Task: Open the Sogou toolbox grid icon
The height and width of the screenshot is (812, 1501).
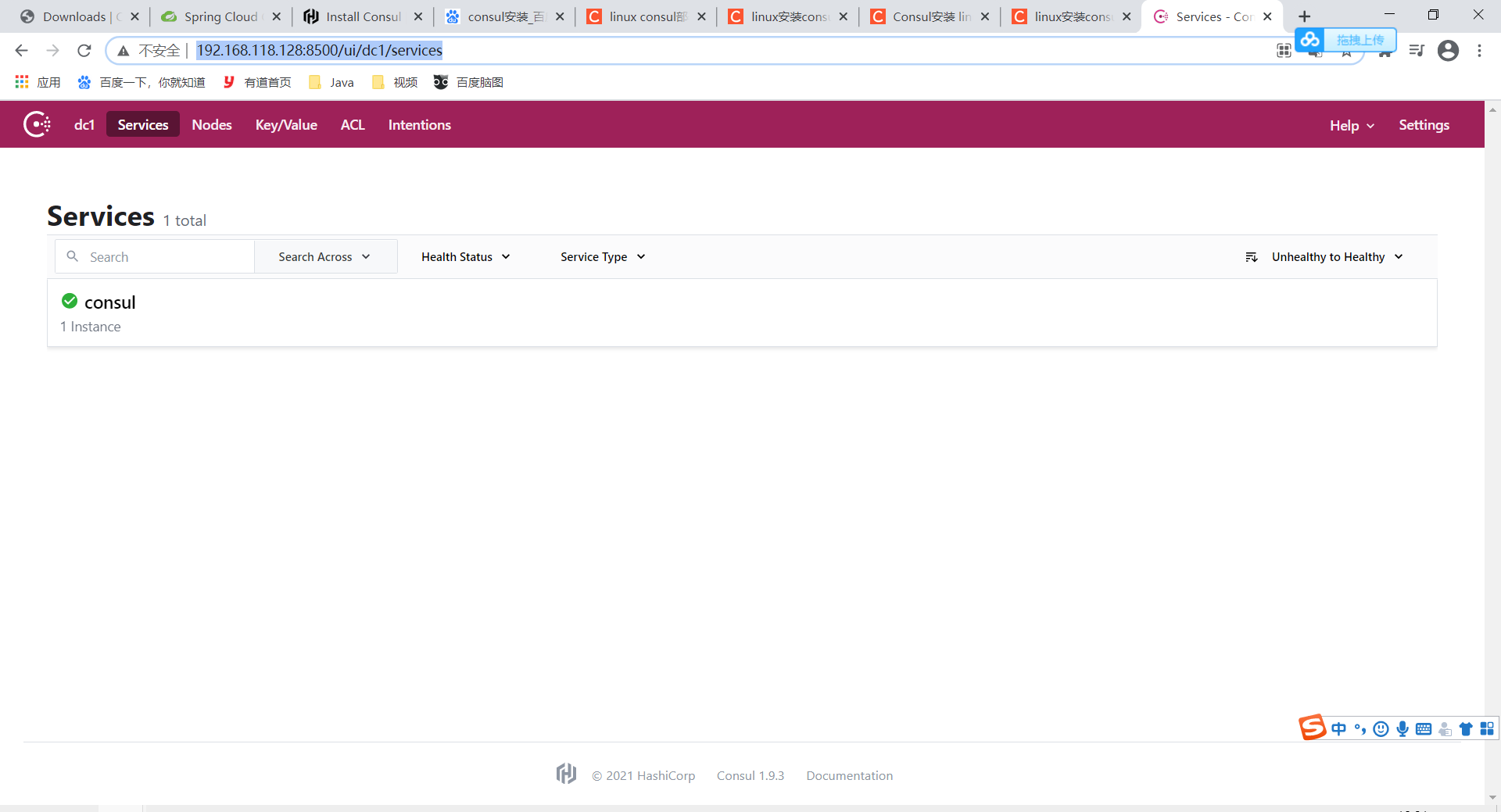Action: coord(1487,729)
